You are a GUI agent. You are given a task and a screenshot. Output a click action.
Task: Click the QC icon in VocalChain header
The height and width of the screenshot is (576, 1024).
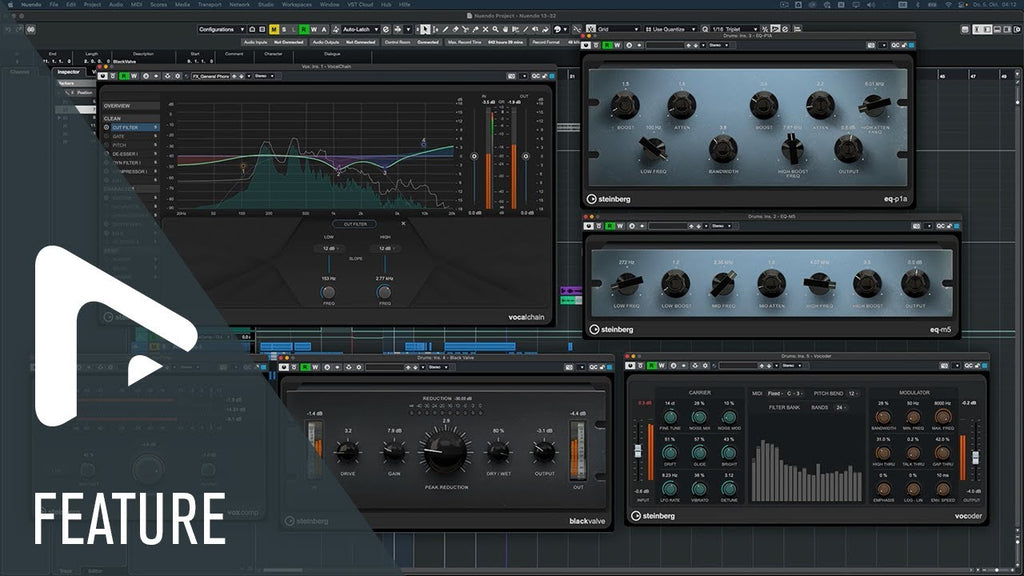(x=536, y=76)
